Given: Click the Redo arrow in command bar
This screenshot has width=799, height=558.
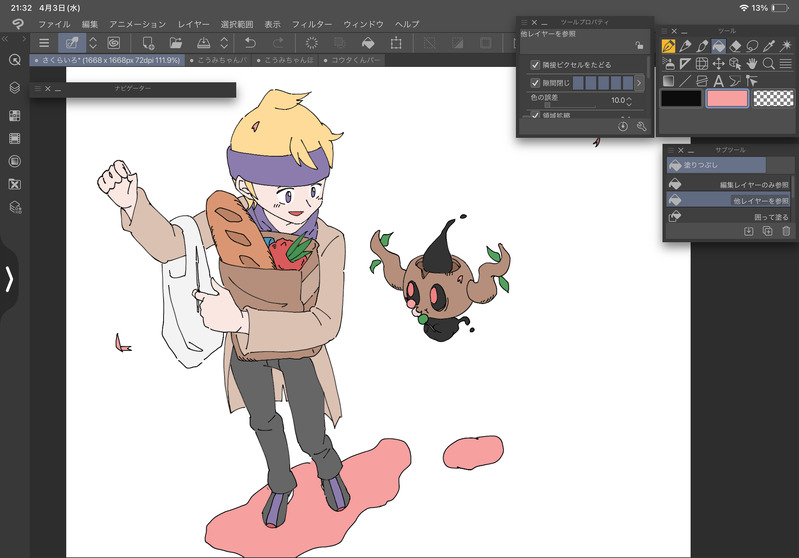Looking at the screenshot, I should (x=278, y=43).
